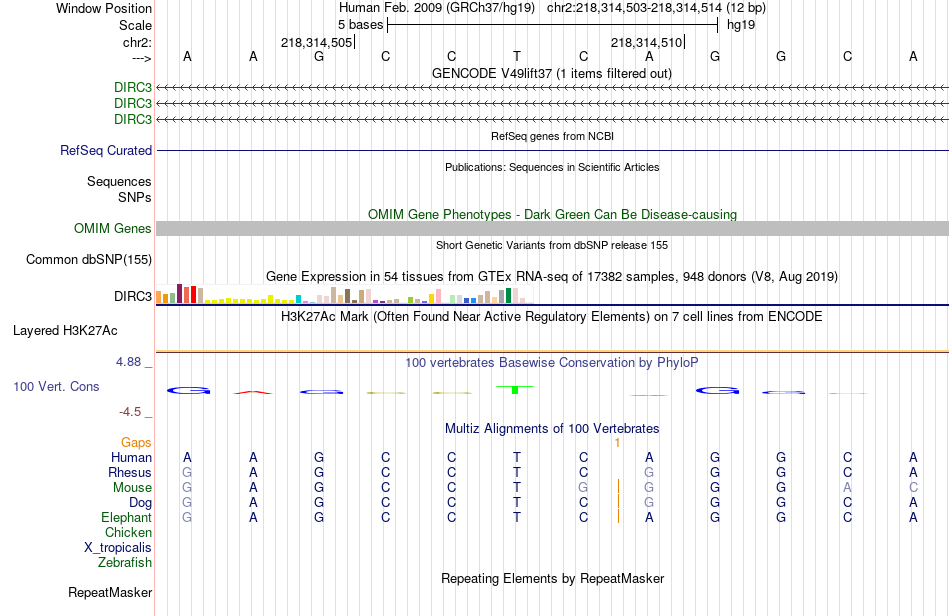This screenshot has height=616, width=950.
Task: Click the Dog alignment row label
Action: (140, 503)
